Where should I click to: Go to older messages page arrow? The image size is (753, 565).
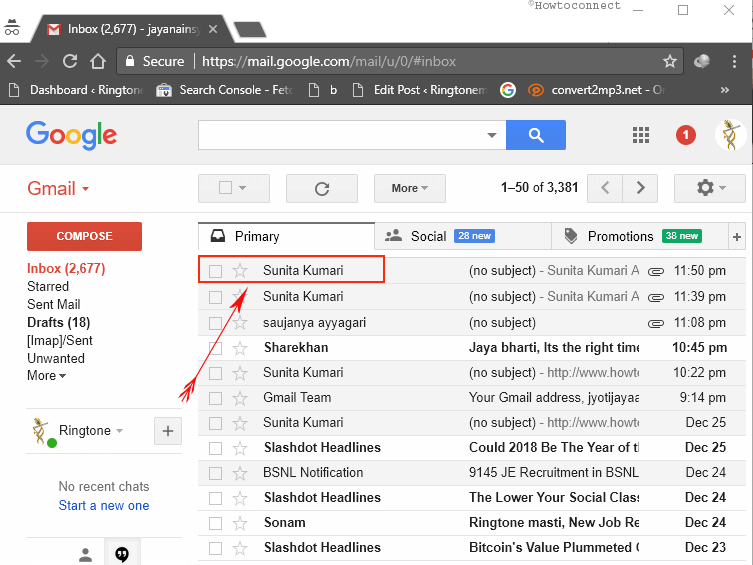640,188
